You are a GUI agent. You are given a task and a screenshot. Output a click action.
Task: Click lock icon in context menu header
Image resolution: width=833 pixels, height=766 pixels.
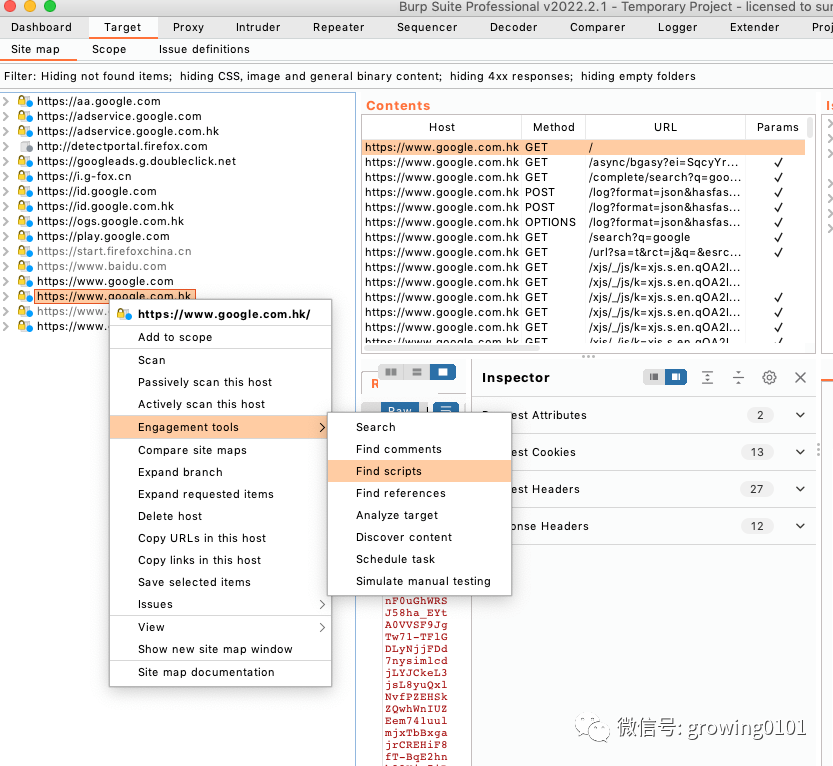click(x=124, y=314)
